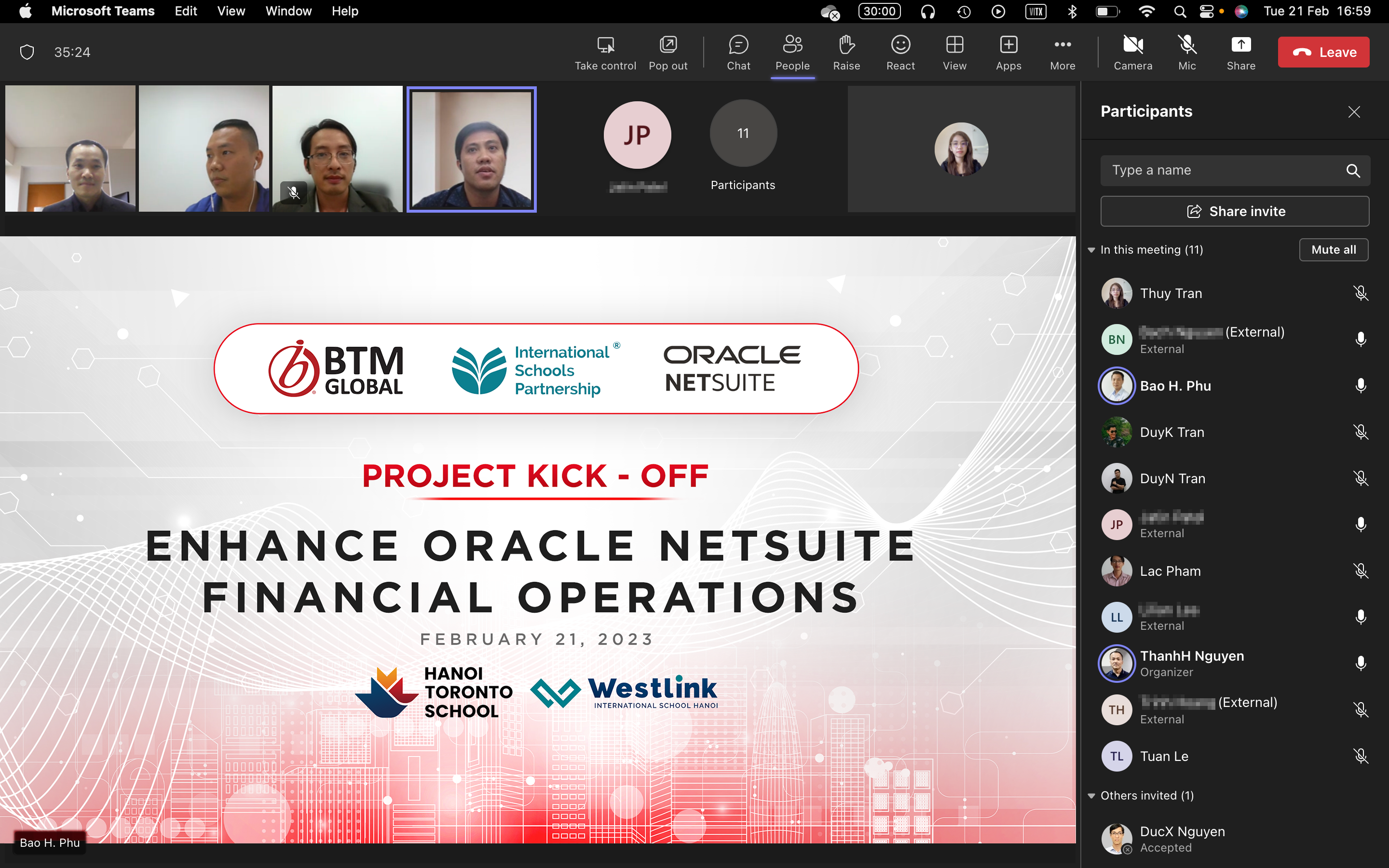Viewport: 1389px width, 868px height.
Task: Mute all participants at once
Action: pyautogui.click(x=1333, y=249)
